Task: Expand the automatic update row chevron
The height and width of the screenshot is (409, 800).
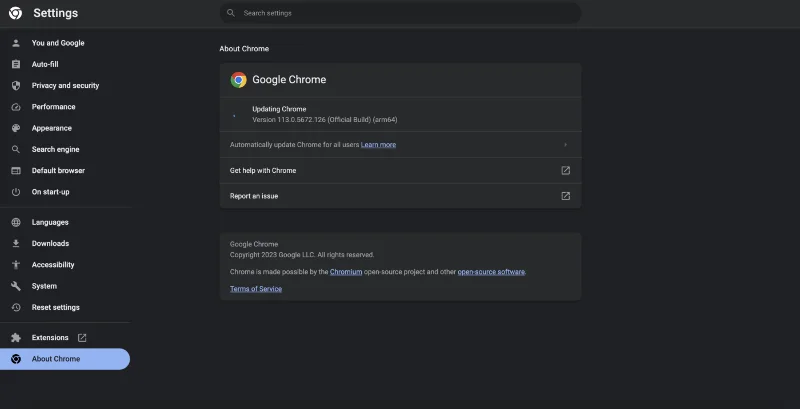Action: (x=565, y=145)
